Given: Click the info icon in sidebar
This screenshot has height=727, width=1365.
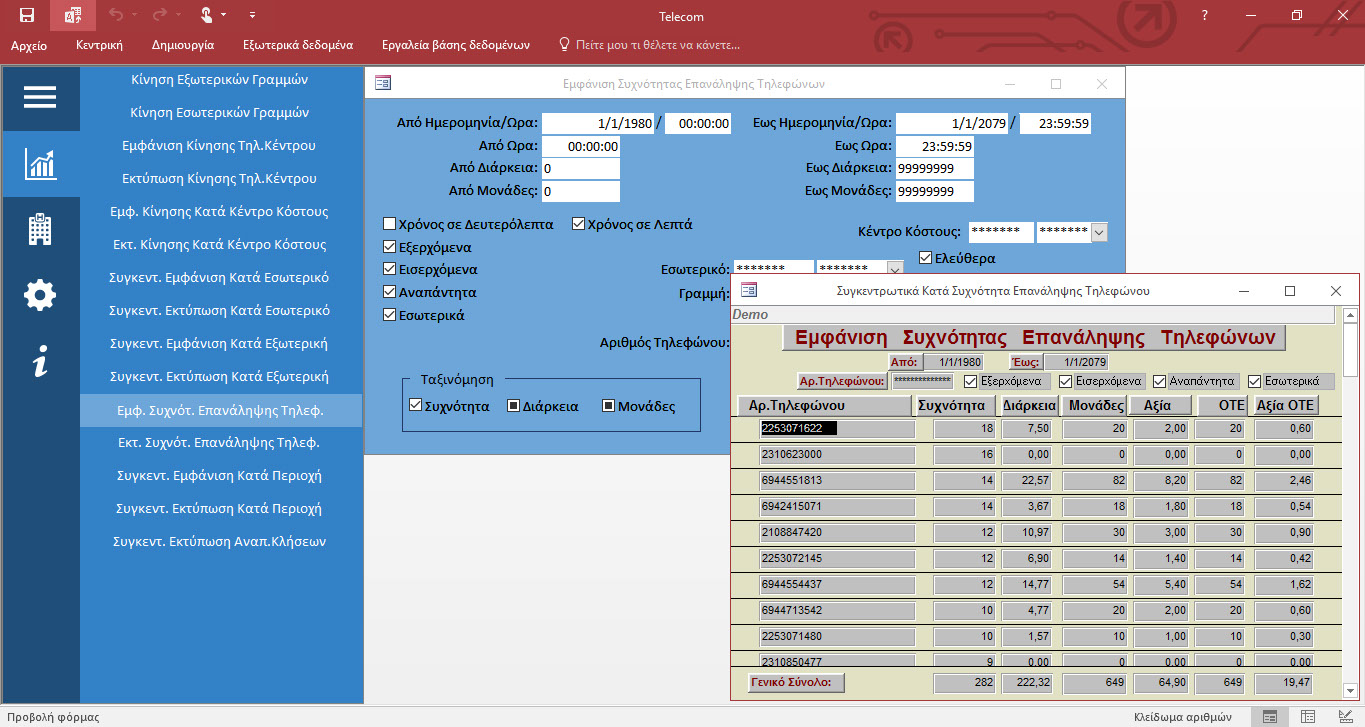Looking at the screenshot, I should 40,361.
